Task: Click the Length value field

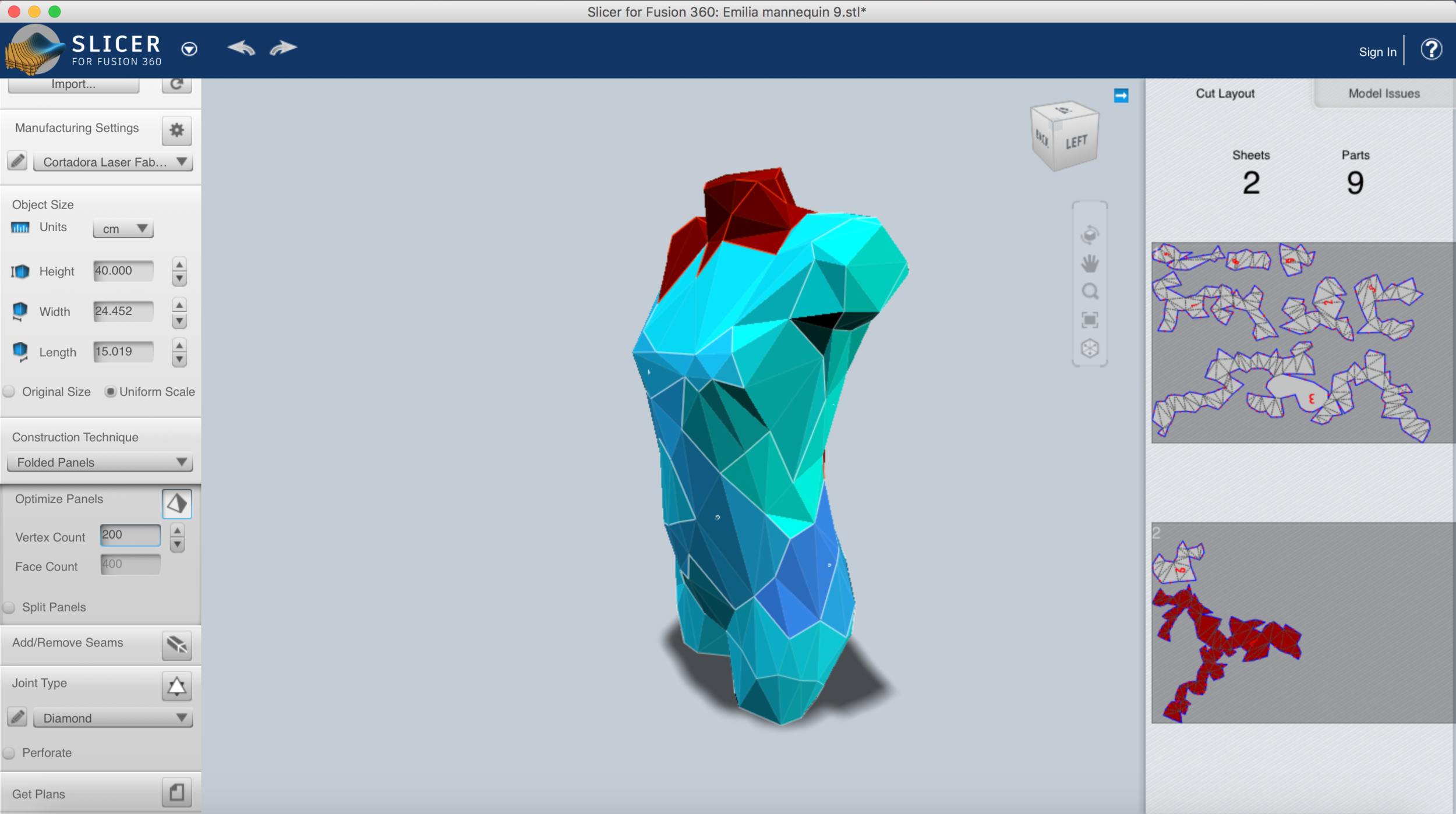Action: pos(123,352)
